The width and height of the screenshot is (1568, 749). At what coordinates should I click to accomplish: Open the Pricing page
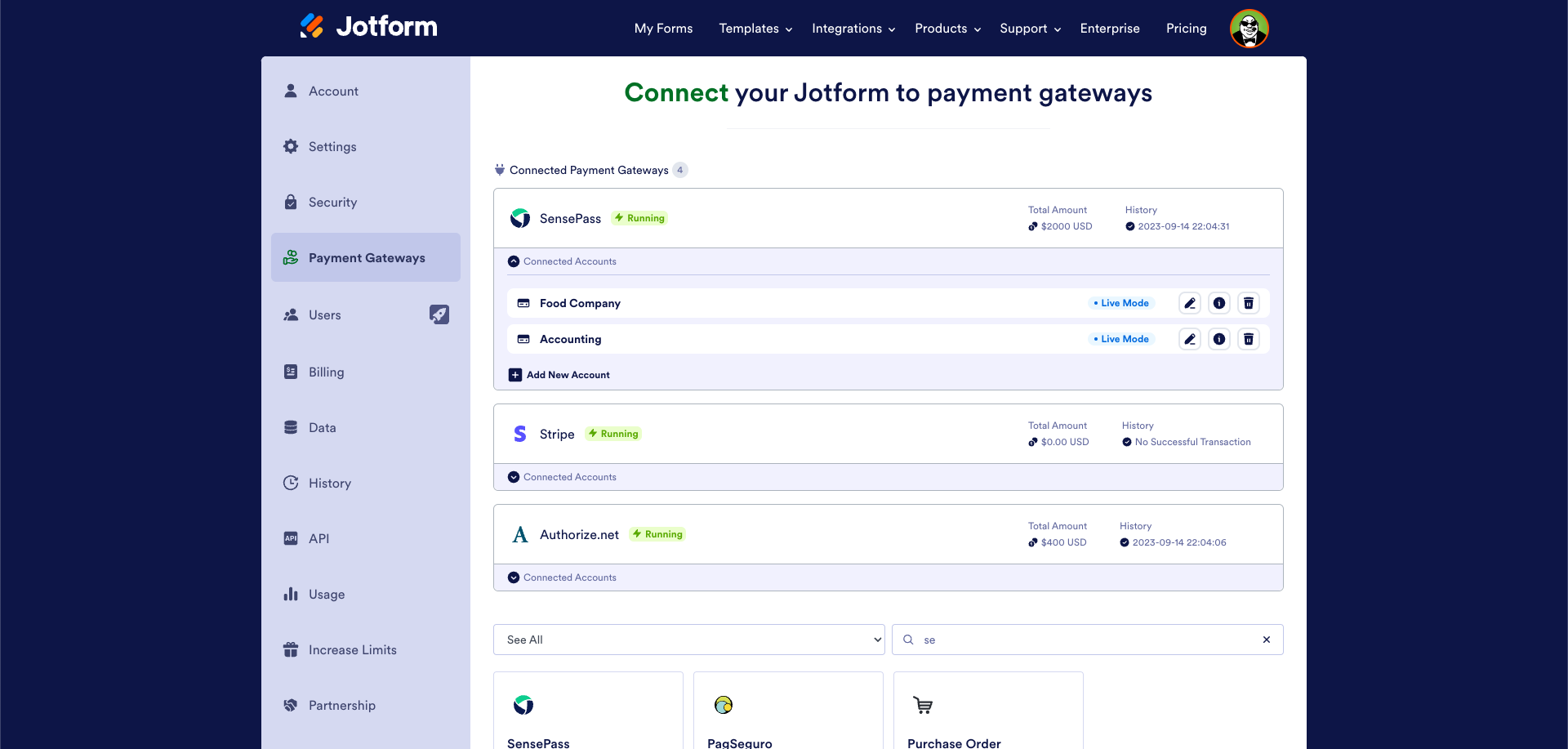[1186, 29]
